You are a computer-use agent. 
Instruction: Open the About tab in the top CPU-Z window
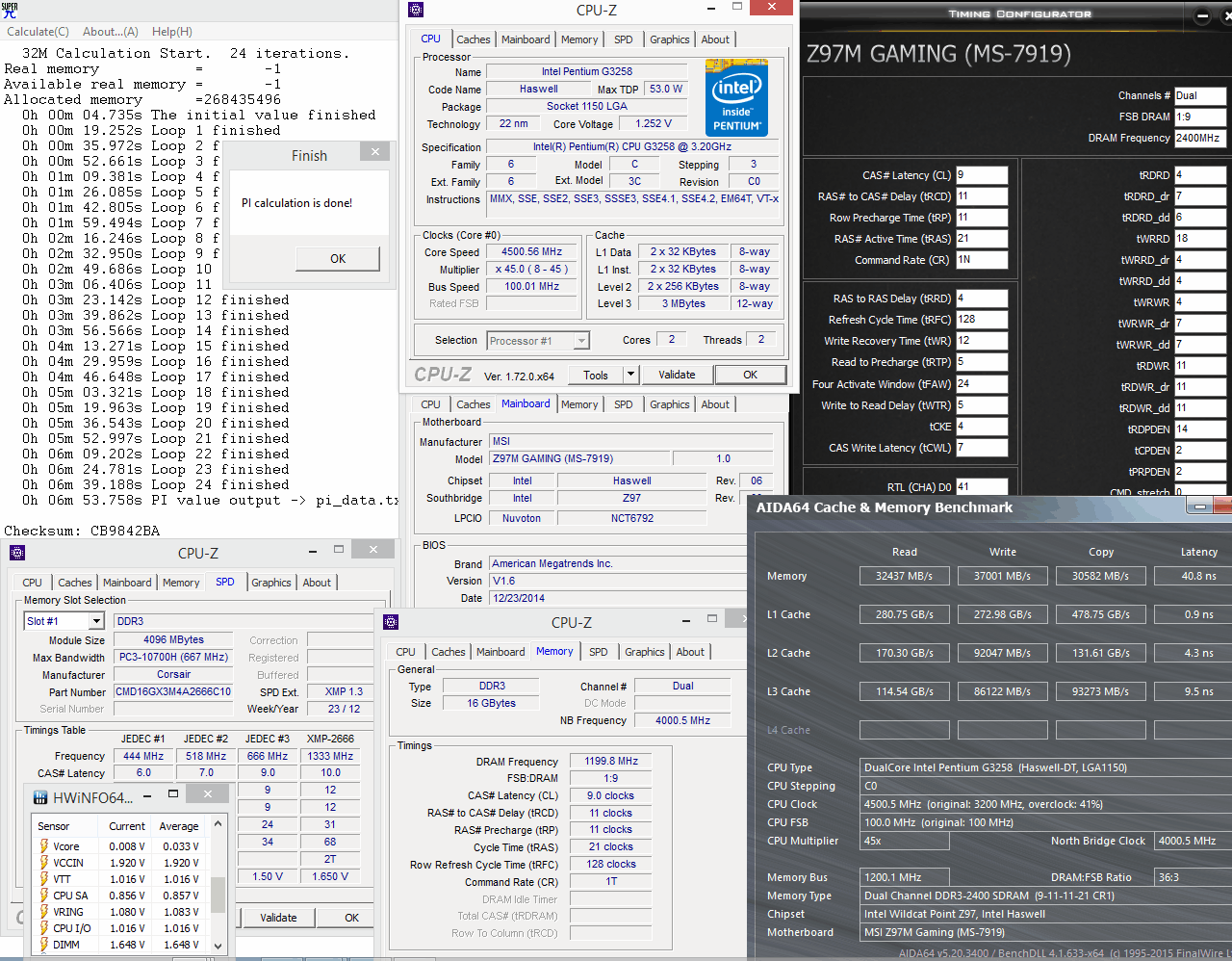(x=715, y=39)
